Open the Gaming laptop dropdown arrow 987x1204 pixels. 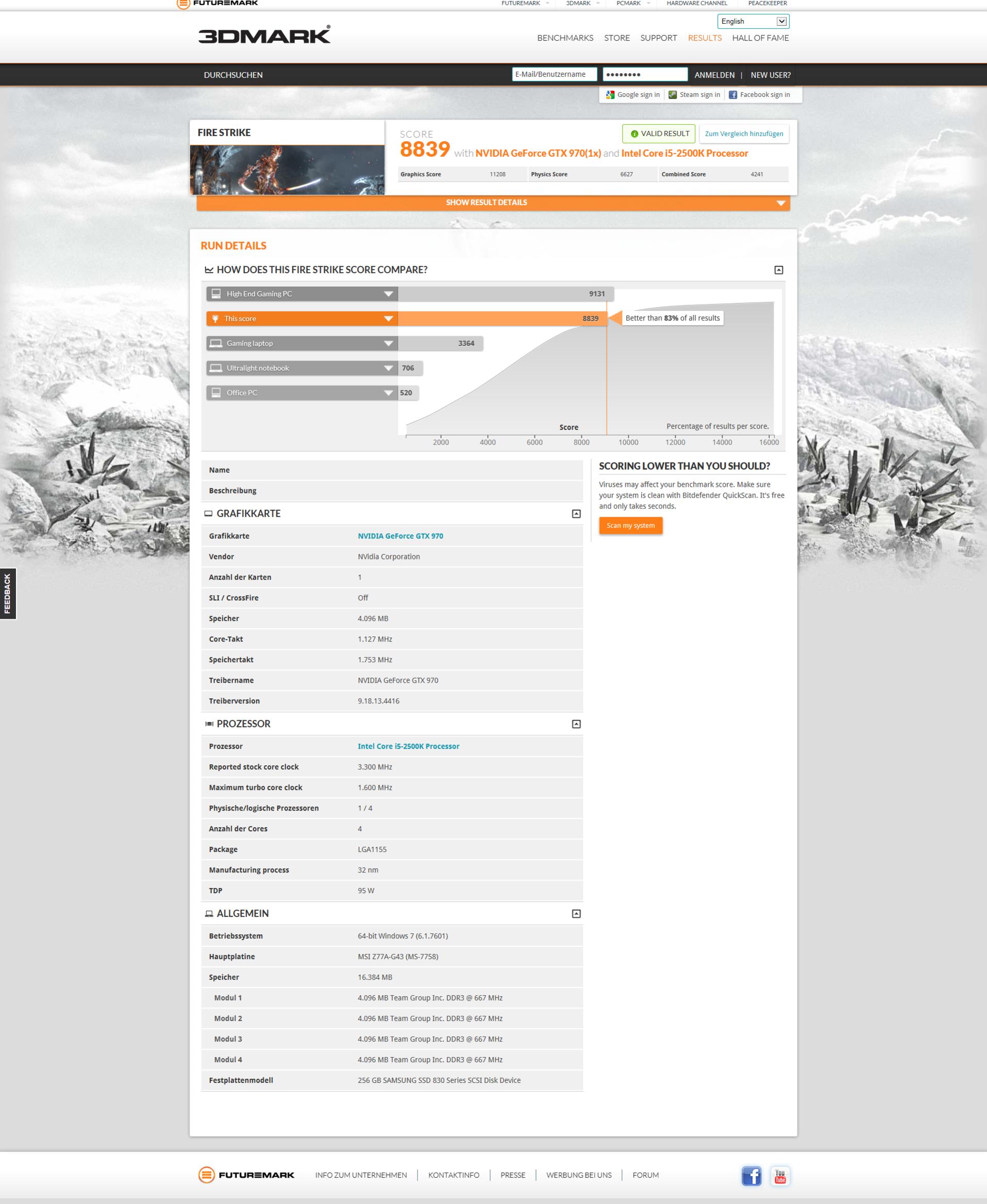click(388, 343)
